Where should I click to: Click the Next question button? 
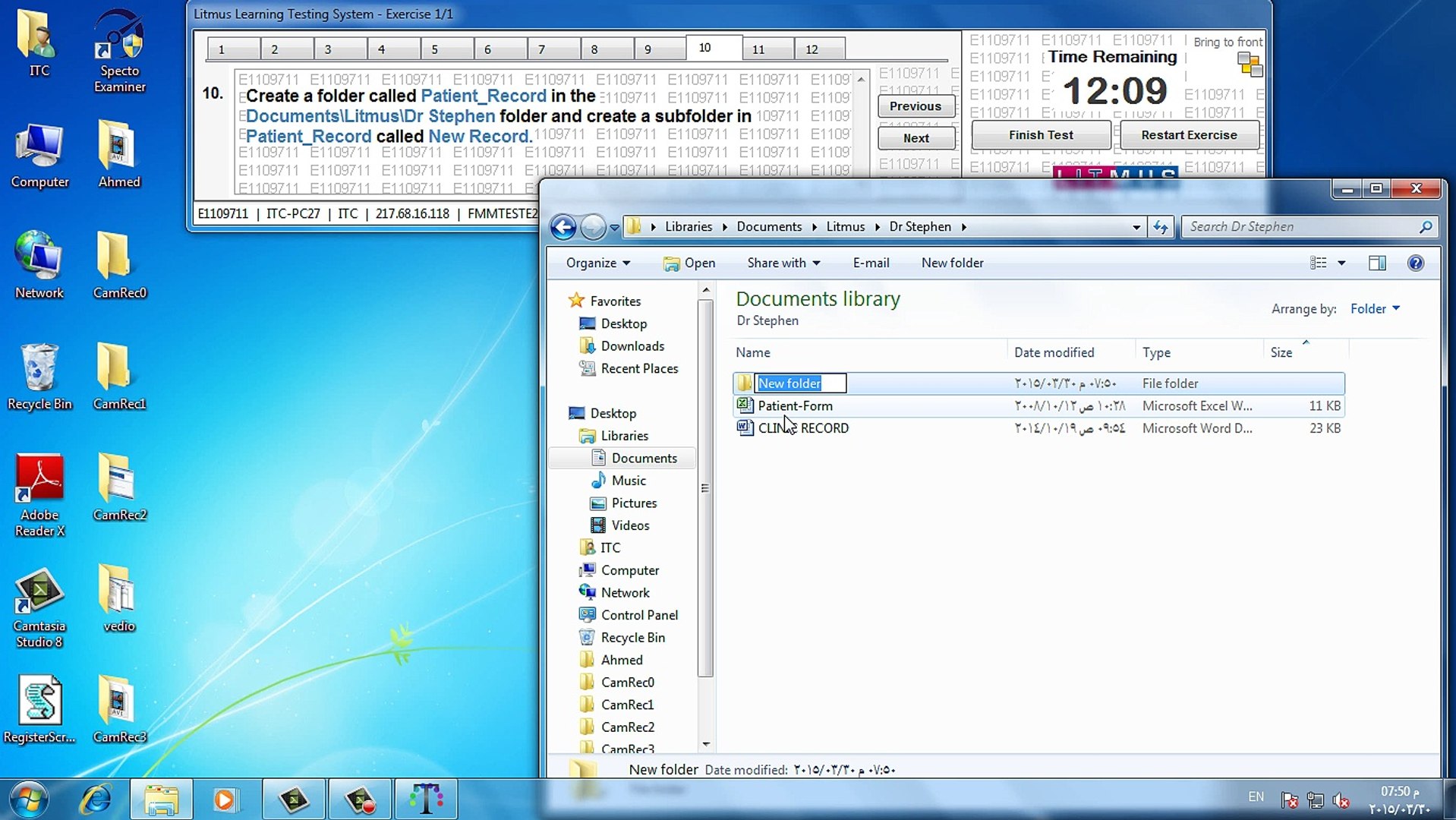pos(916,138)
